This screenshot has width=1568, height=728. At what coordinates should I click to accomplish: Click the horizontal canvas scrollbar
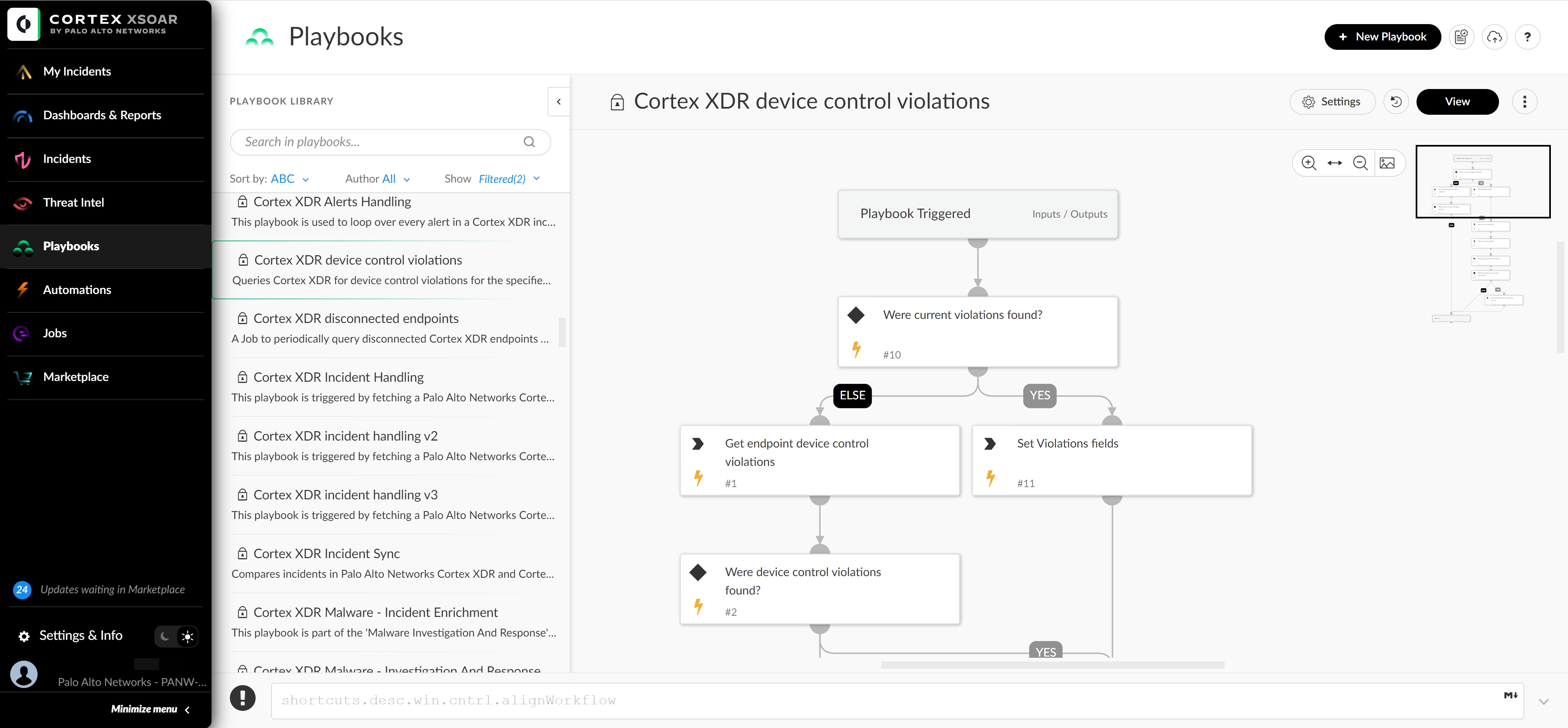(x=1052, y=665)
